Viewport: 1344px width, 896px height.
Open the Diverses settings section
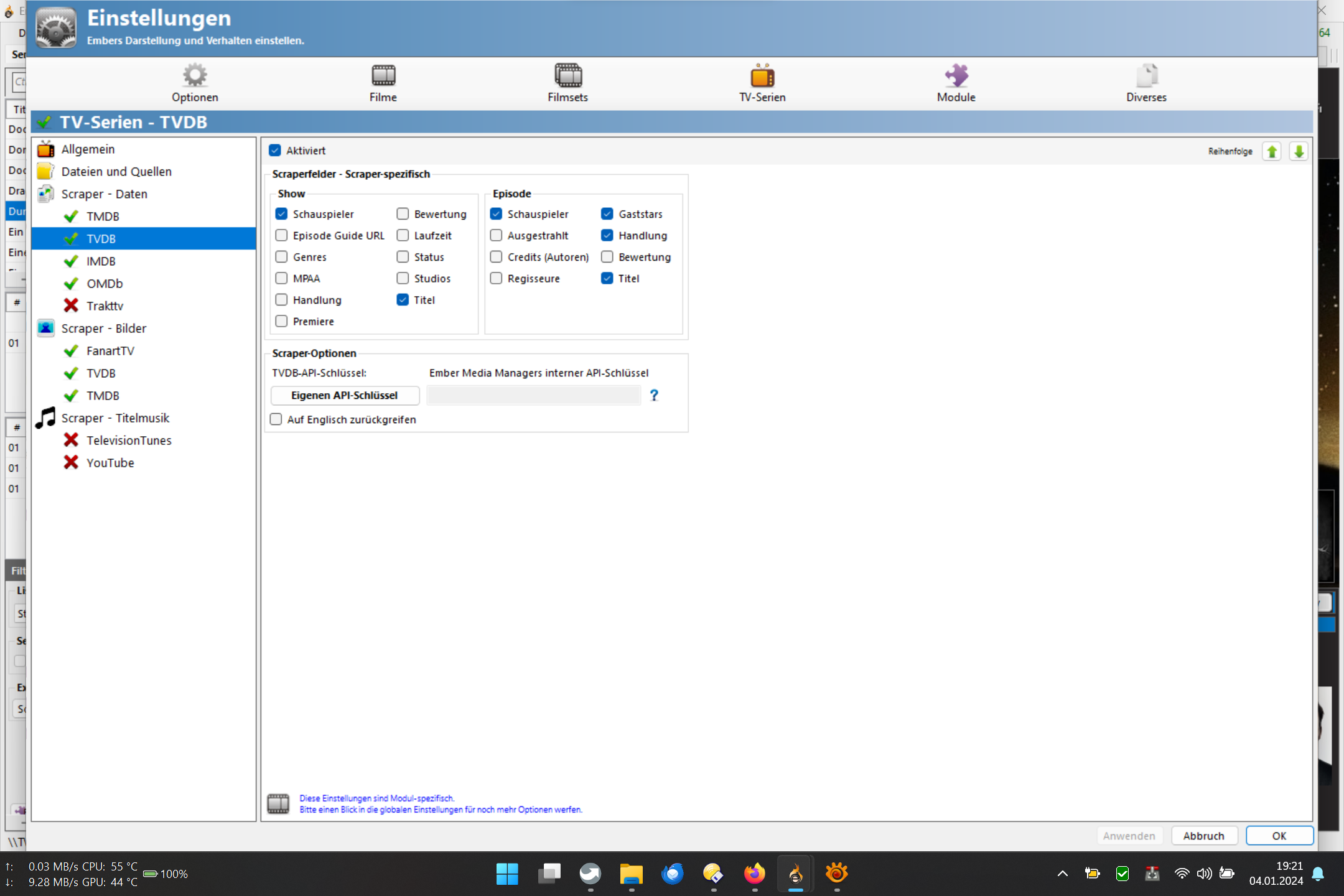[1146, 83]
